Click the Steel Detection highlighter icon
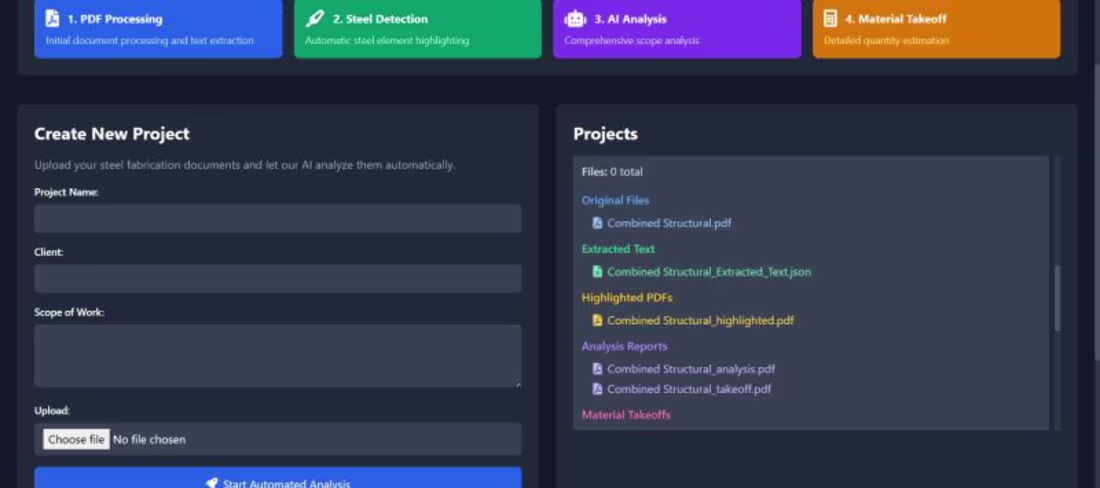This screenshot has height=488, width=1100. pyautogui.click(x=315, y=19)
